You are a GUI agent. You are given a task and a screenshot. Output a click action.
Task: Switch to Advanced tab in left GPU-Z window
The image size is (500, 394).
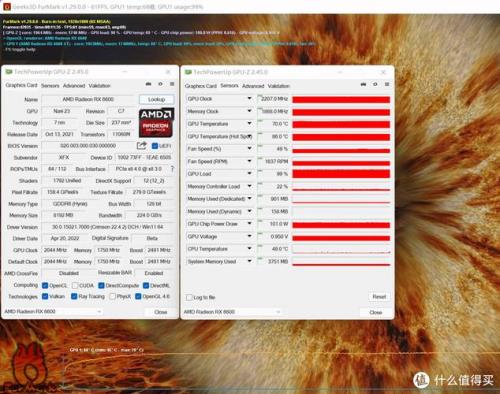coord(74,86)
